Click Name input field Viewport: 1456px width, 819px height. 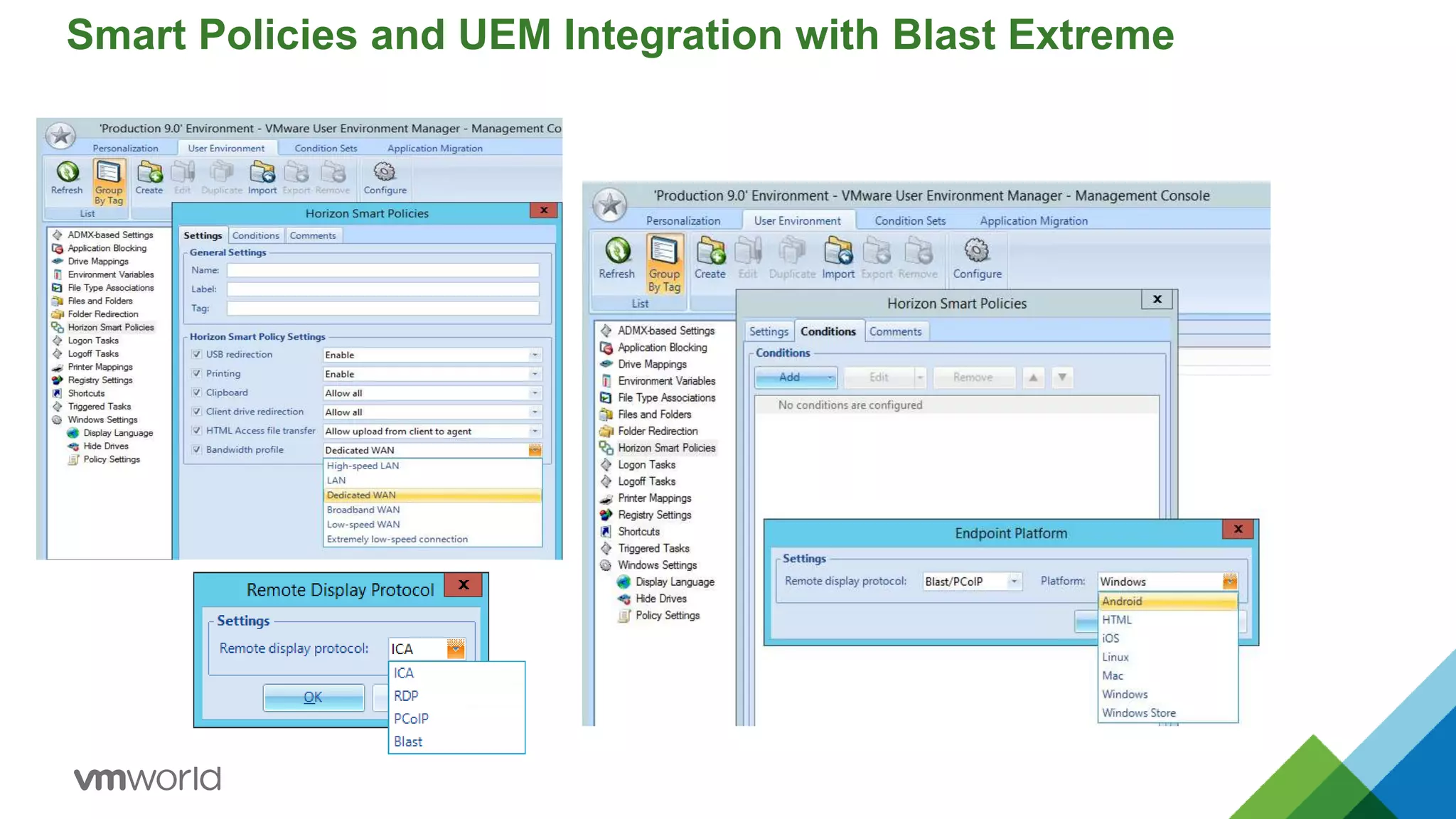point(382,270)
